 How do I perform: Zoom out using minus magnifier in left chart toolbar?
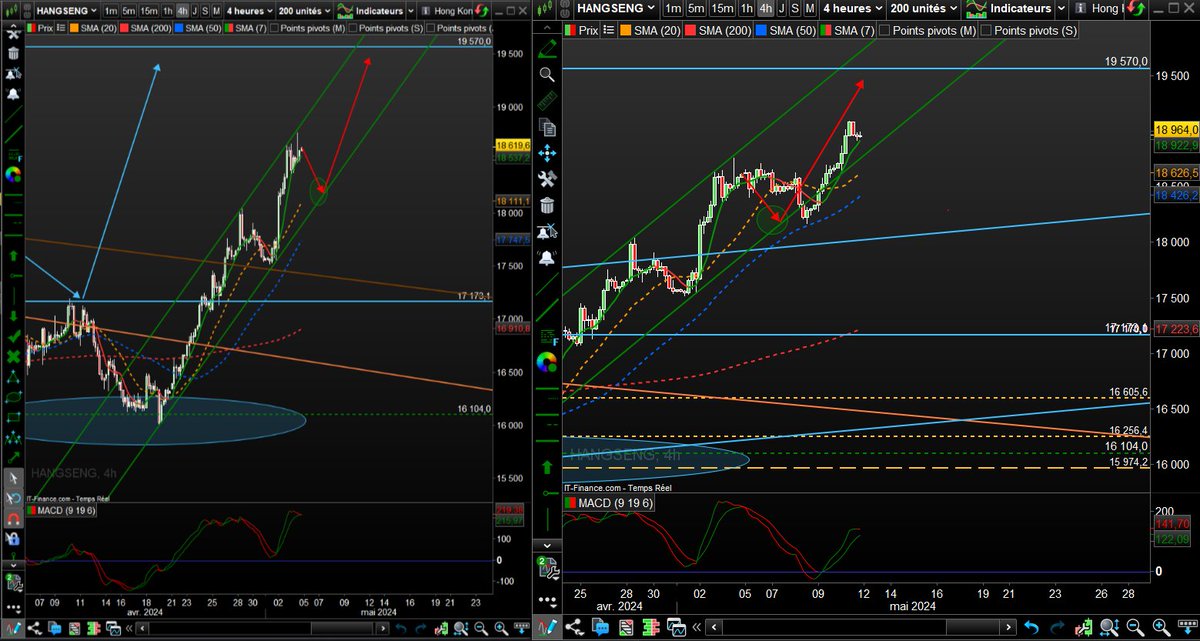pyautogui.click(x=482, y=629)
